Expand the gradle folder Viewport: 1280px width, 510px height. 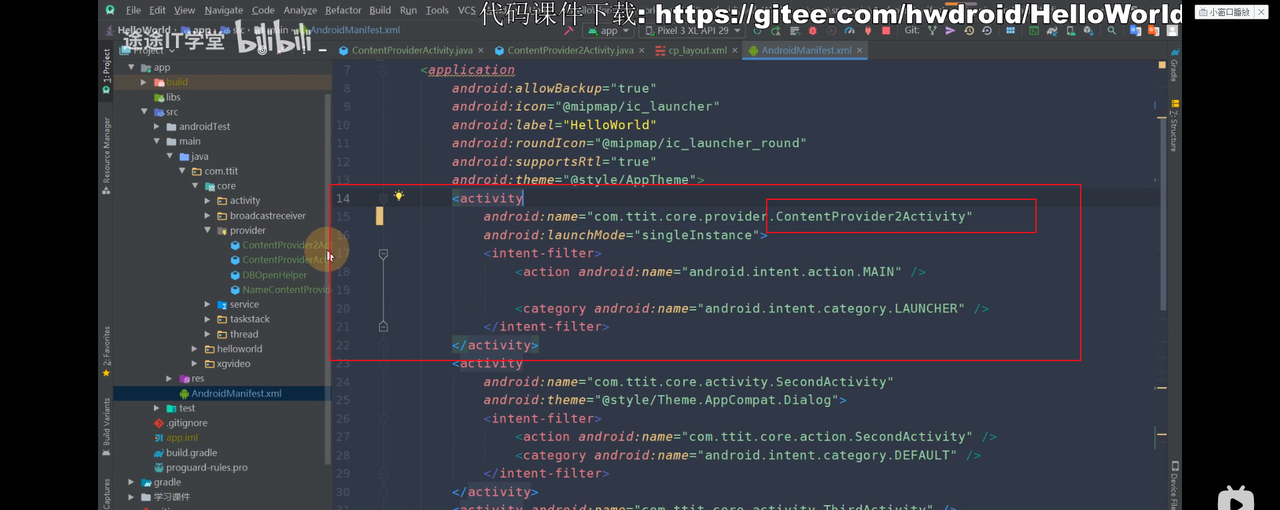132,482
